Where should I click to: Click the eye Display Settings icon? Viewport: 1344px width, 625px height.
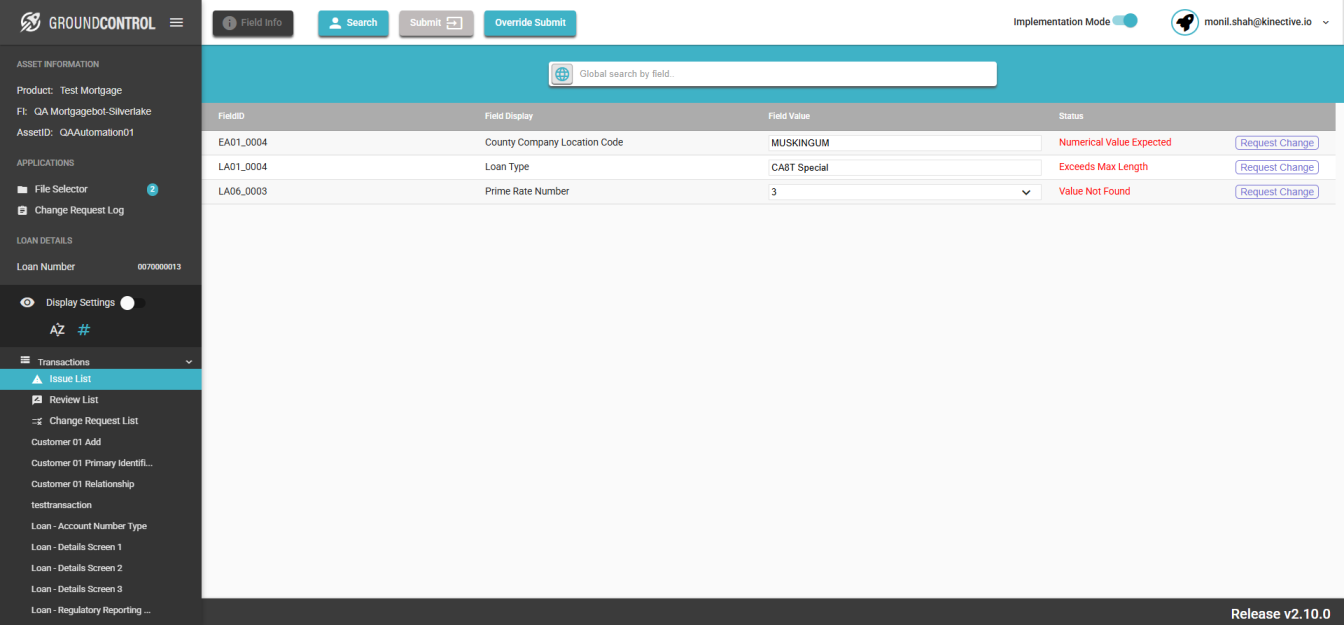[27, 302]
